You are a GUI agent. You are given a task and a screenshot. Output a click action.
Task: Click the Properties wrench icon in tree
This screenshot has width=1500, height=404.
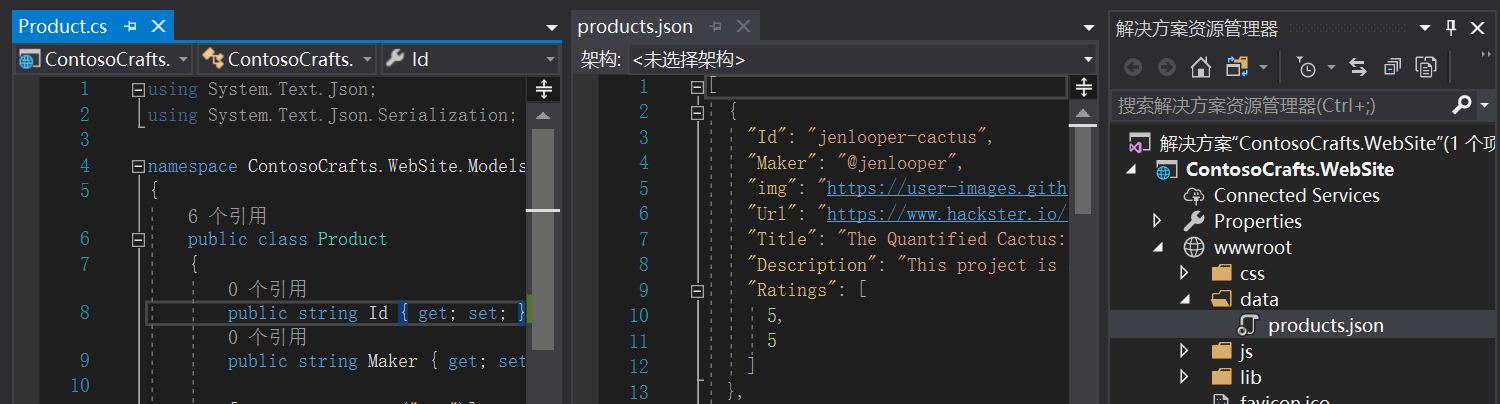pyautogui.click(x=1194, y=221)
